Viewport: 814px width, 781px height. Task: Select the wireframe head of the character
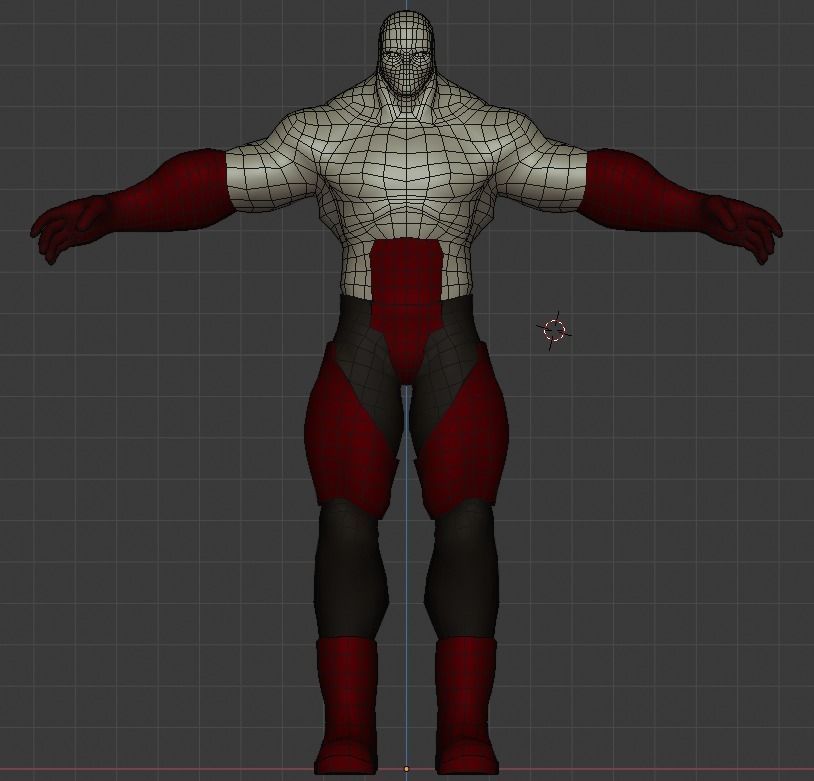[x=406, y=53]
